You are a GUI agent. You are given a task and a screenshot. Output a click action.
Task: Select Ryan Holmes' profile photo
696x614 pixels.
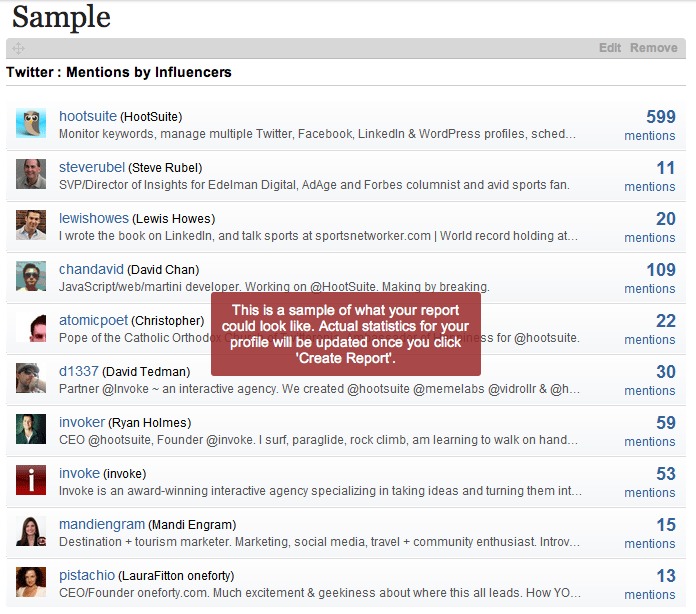[31, 429]
